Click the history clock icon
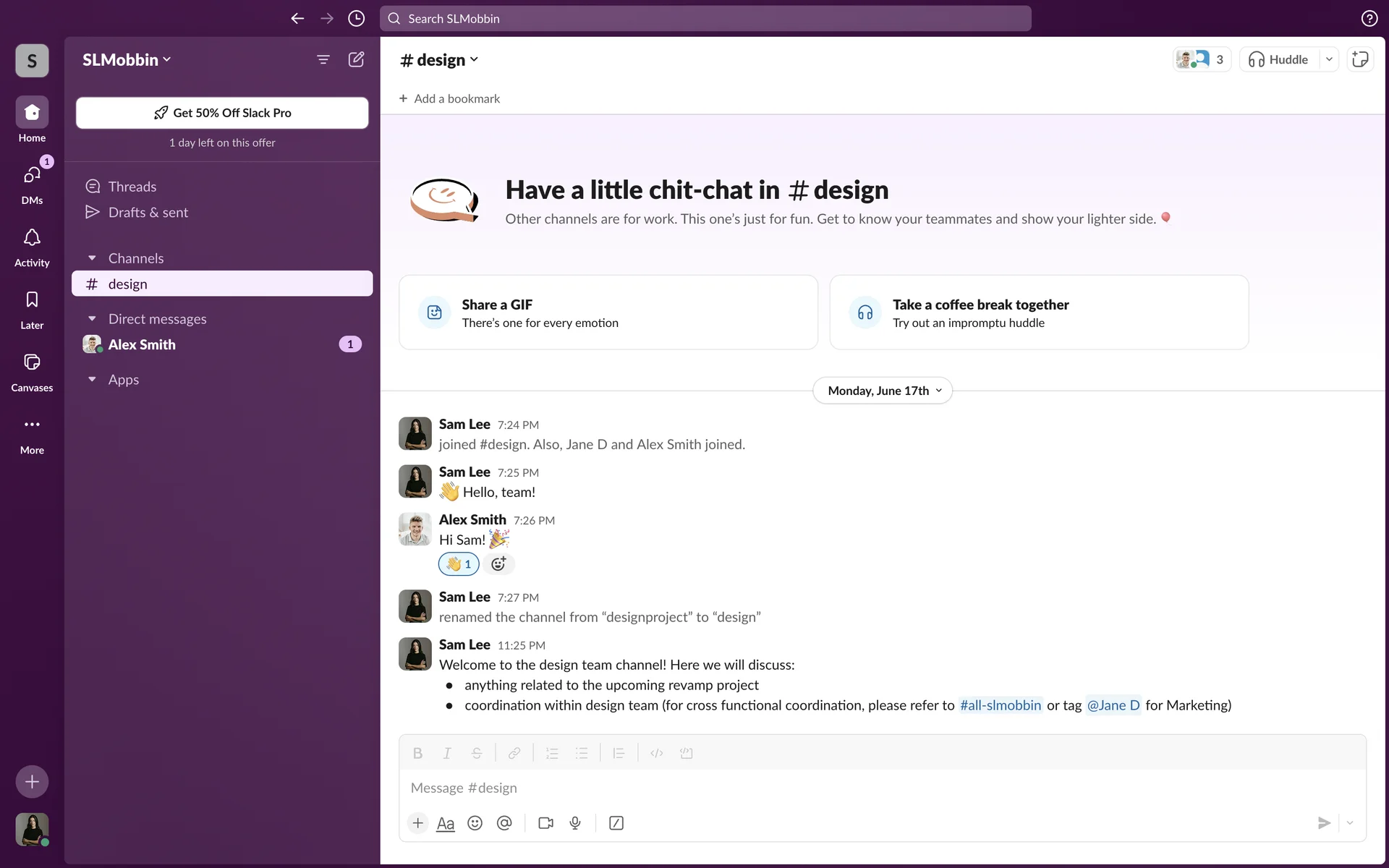The width and height of the screenshot is (1389, 868). click(356, 19)
